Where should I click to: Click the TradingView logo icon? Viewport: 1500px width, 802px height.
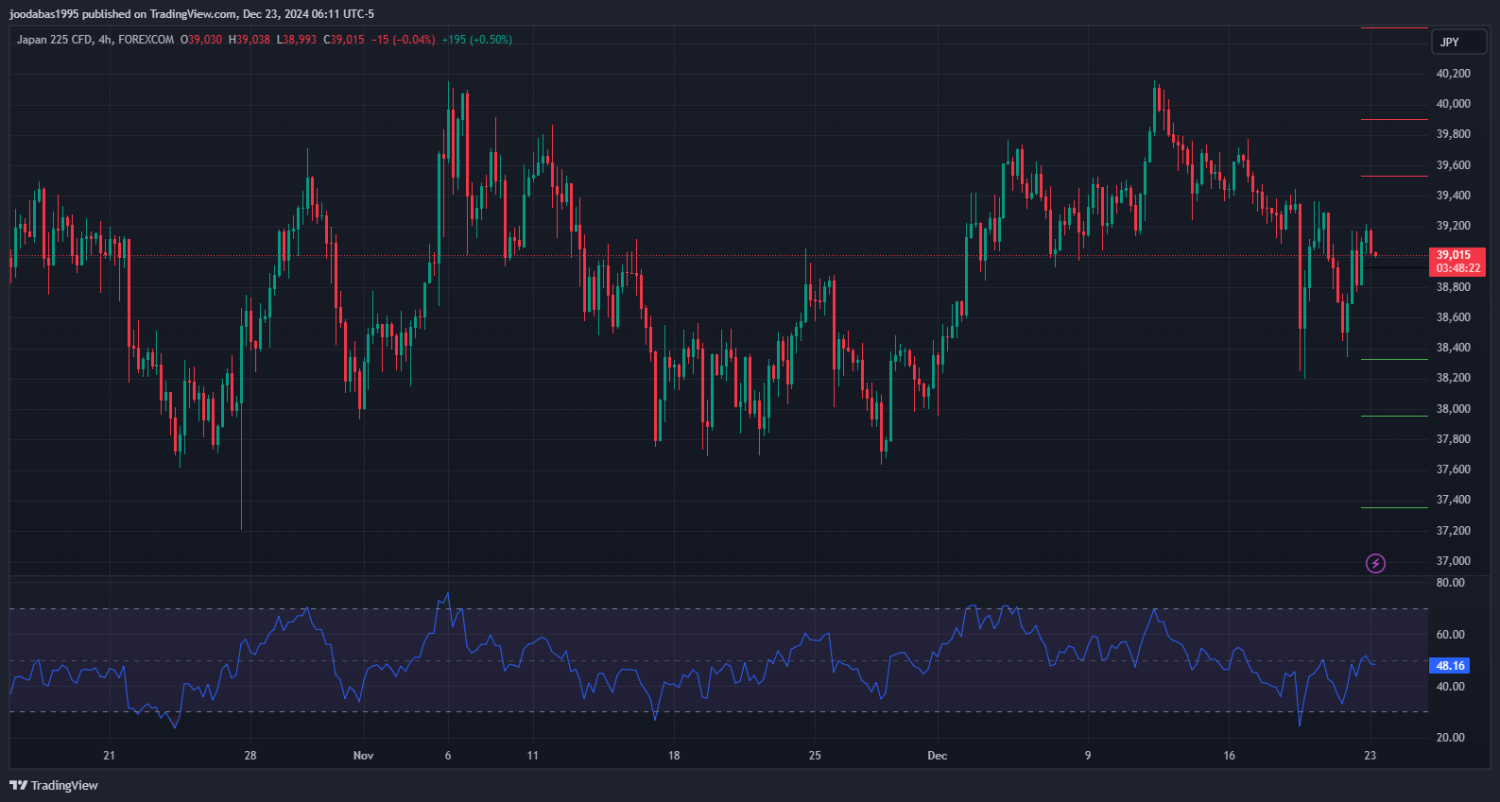click(18, 786)
